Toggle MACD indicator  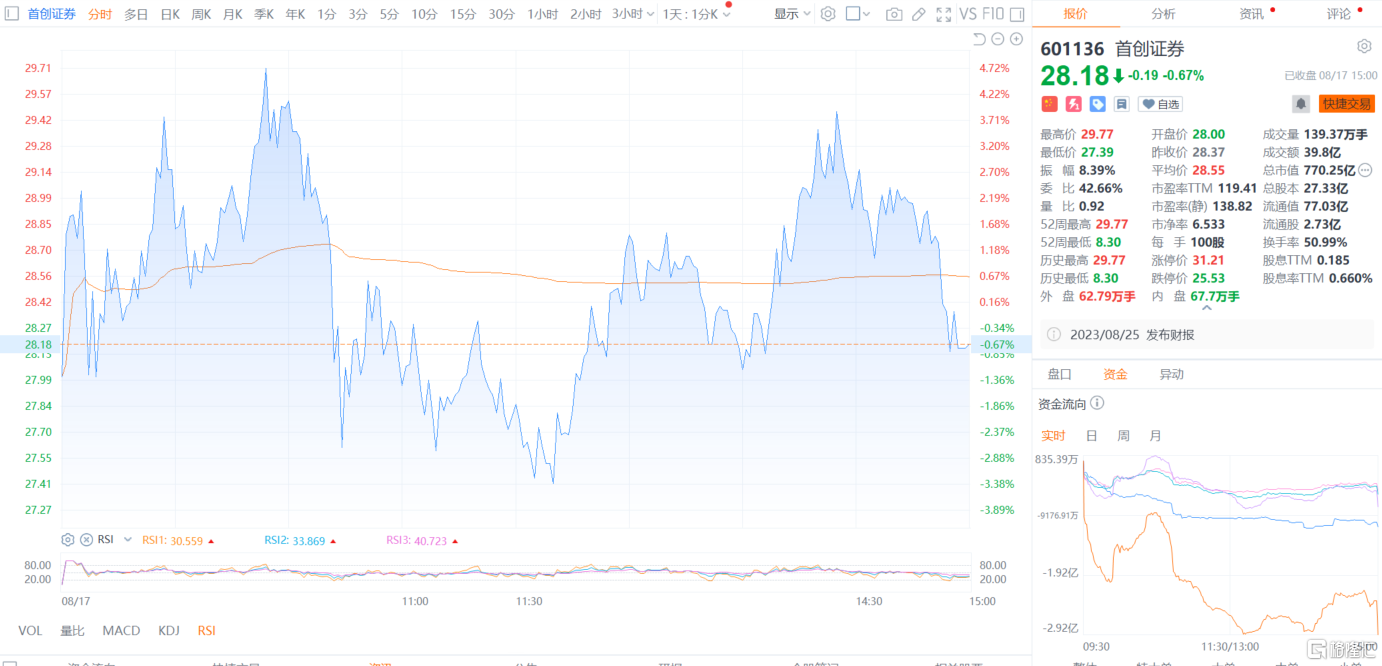pos(121,631)
